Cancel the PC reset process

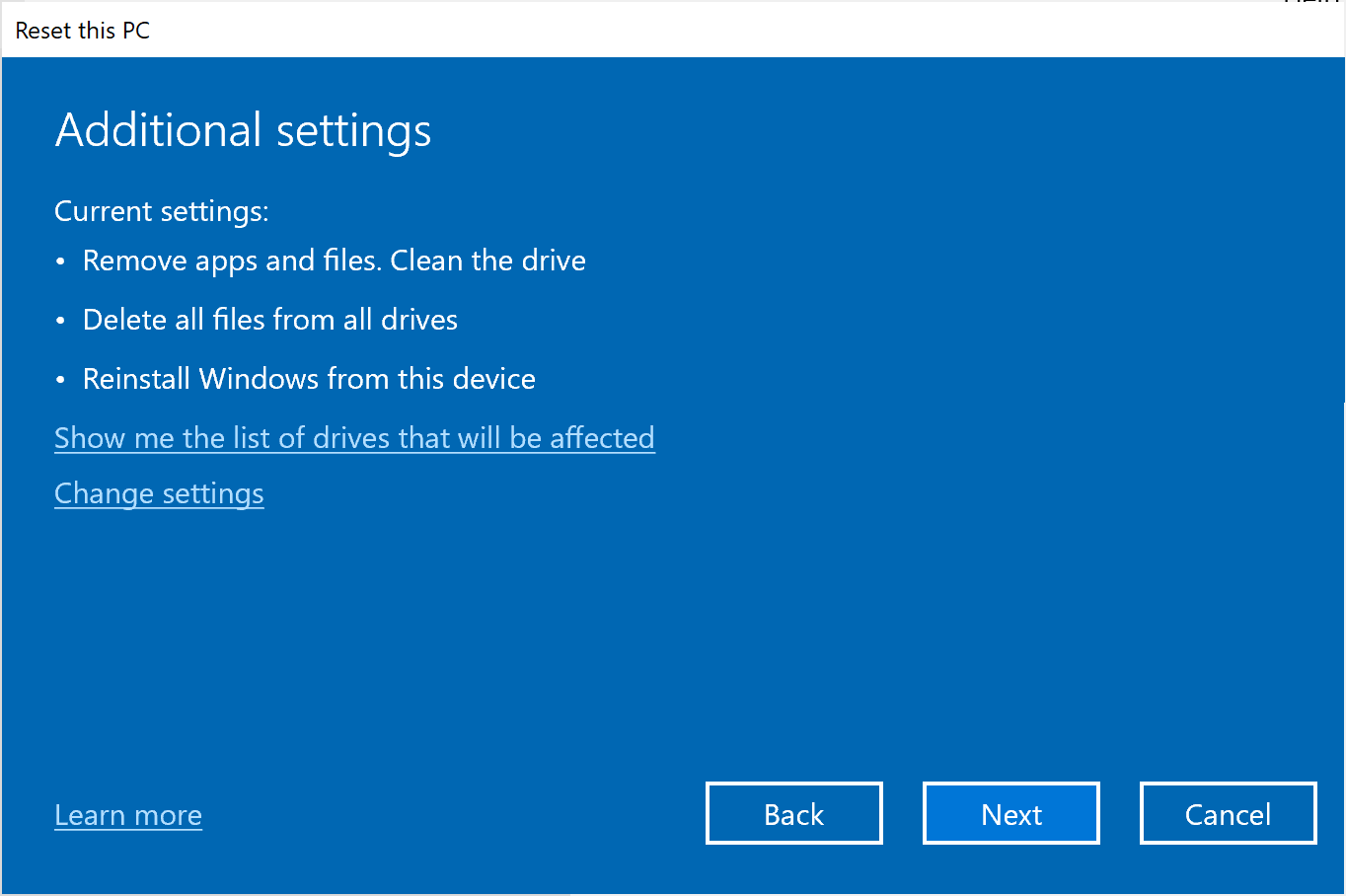(1228, 813)
